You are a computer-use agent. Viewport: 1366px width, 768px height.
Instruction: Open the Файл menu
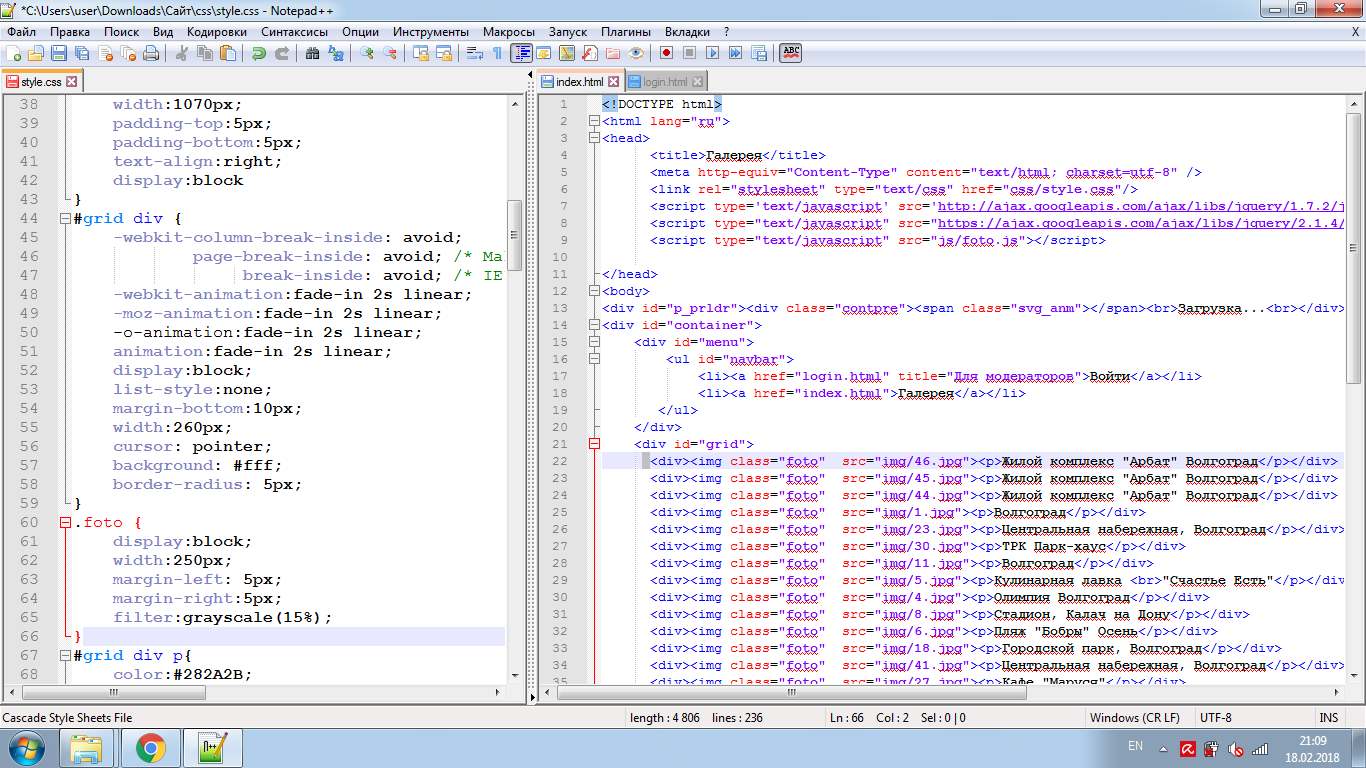coord(21,32)
